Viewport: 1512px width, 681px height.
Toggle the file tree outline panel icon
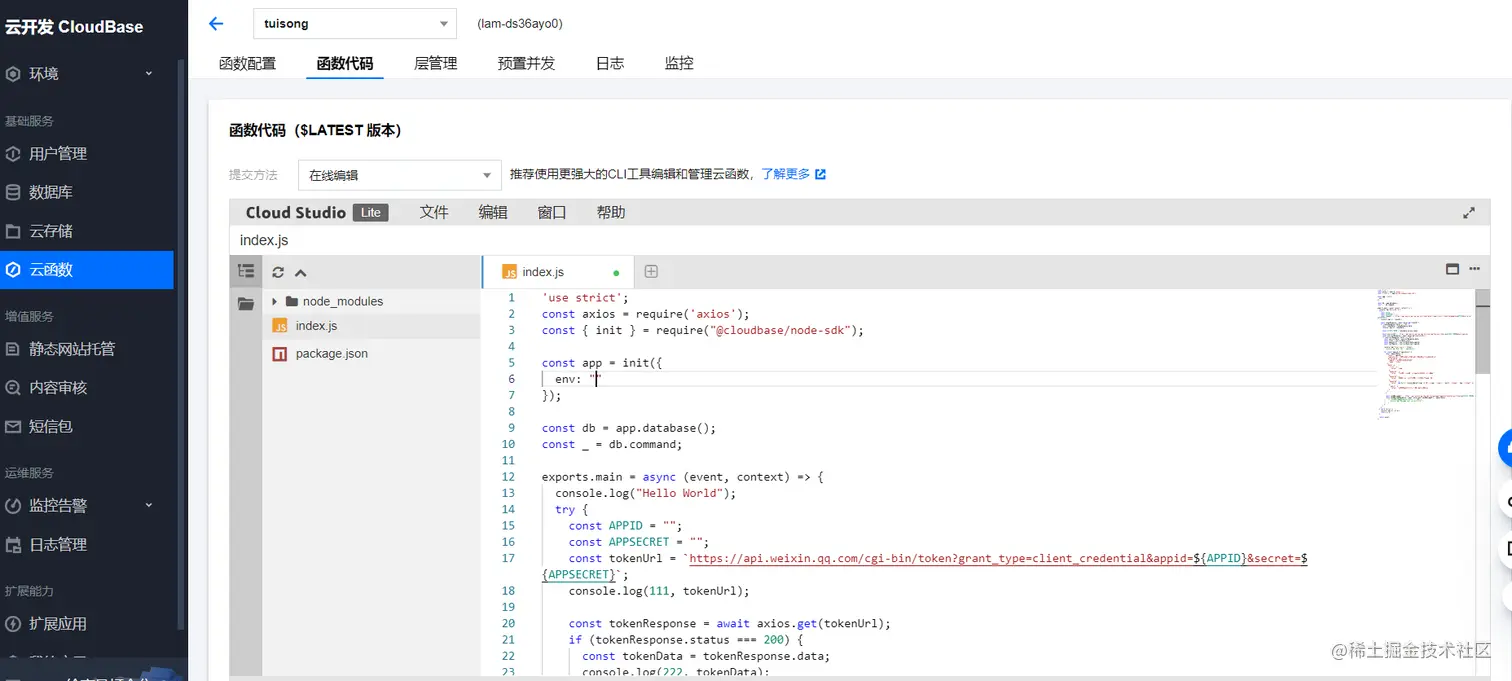tap(246, 271)
